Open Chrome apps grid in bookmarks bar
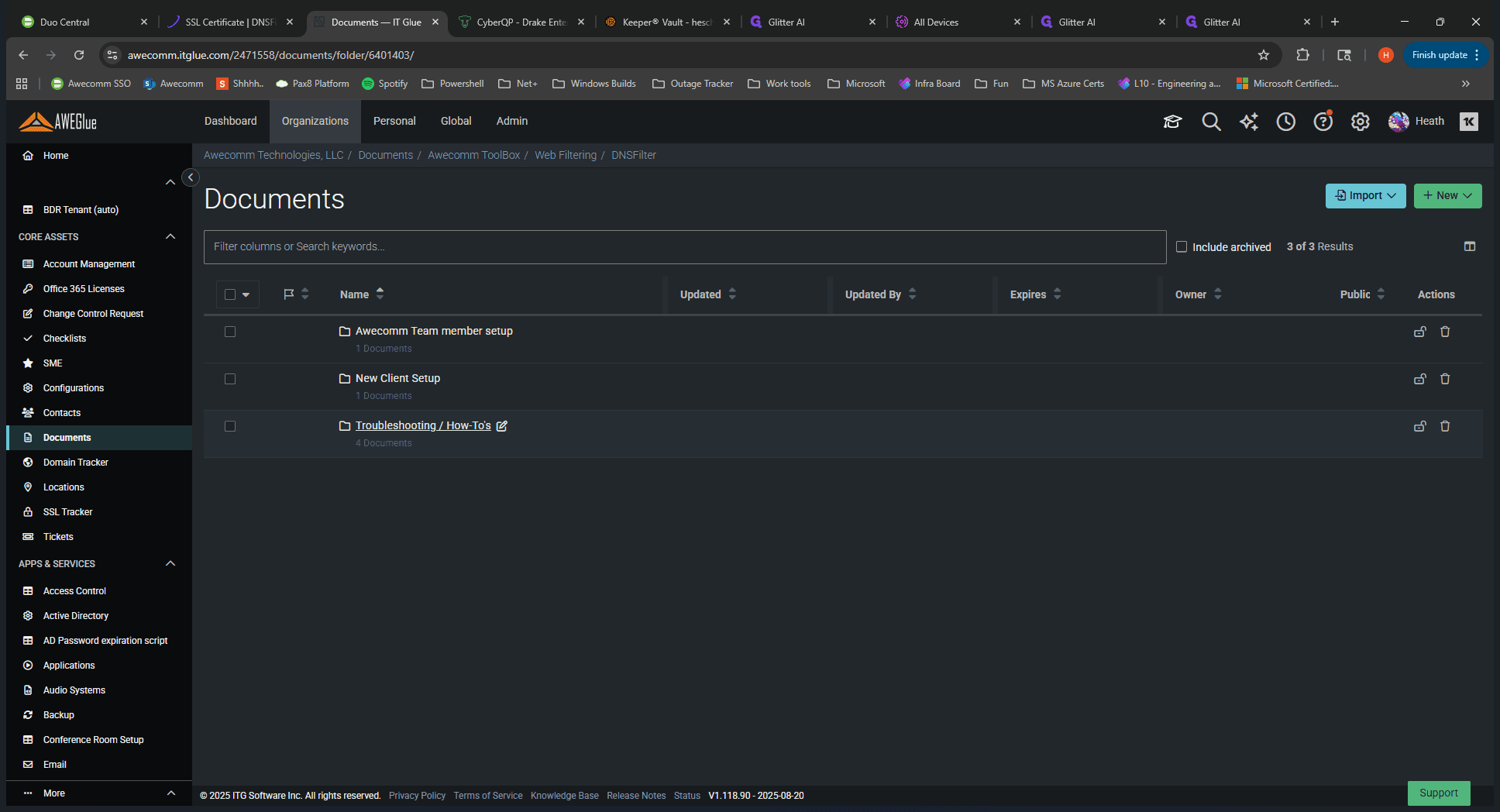The width and height of the screenshot is (1500, 812). (22, 84)
